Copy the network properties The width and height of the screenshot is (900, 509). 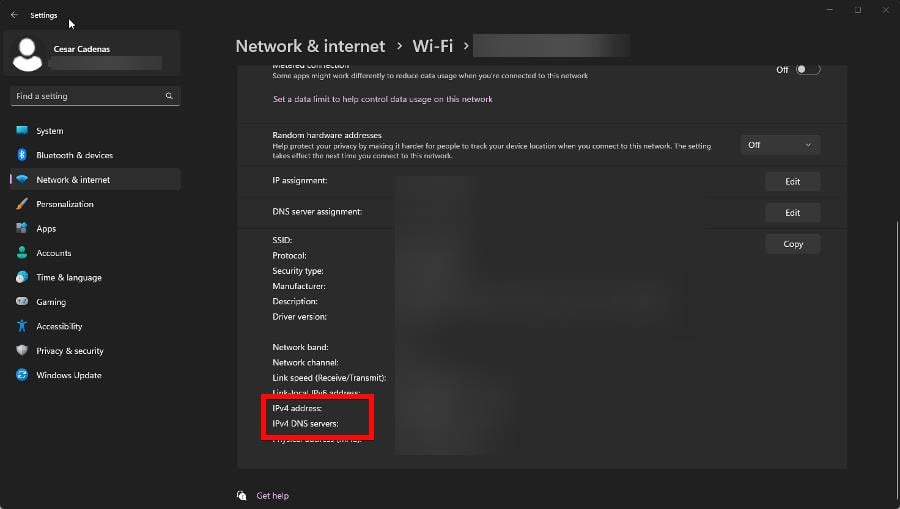793,244
